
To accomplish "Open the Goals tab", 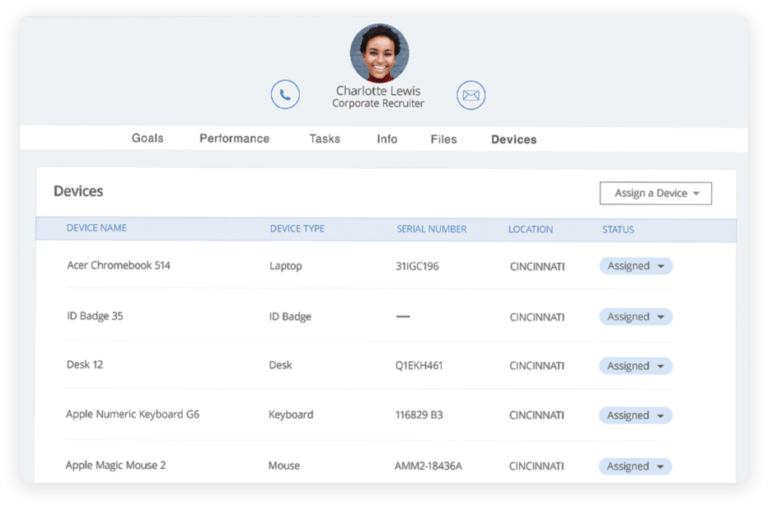I will pos(147,139).
